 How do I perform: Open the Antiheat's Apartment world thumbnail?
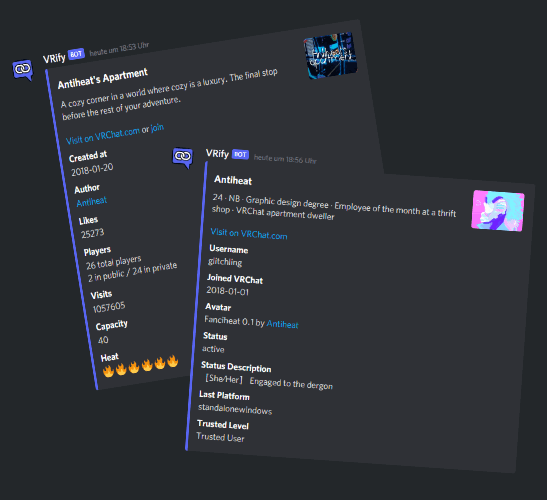[331, 55]
